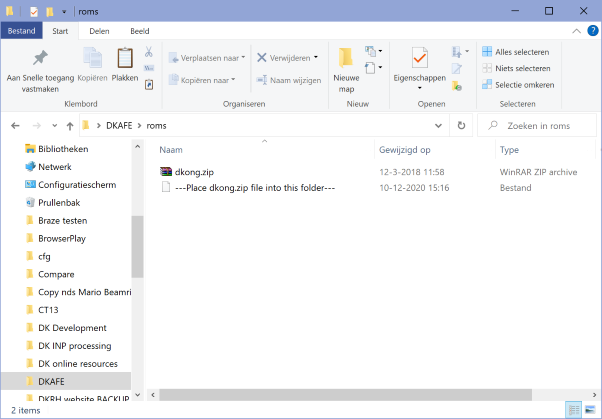
Task: Expand the breadcrumb chevron after DKAFE
Action: pyautogui.click(x=139, y=126)
